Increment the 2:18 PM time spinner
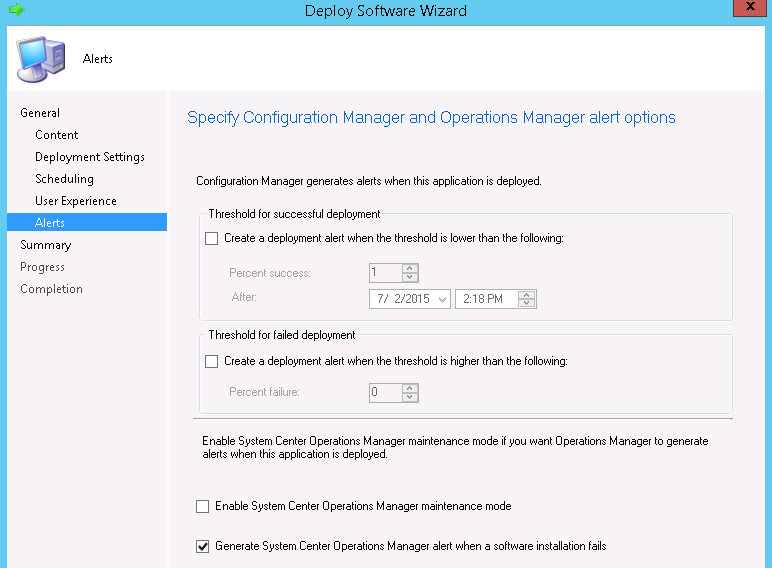This screenshot has height=568, width=772. (528, 294)
